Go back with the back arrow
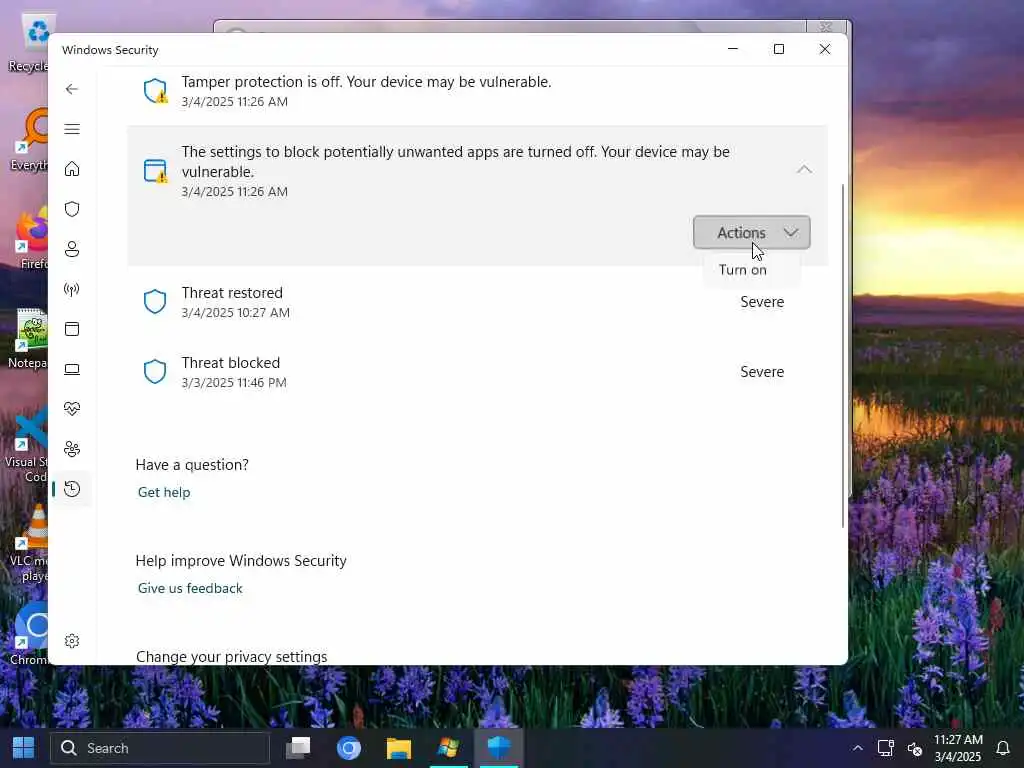 (72, 89)
